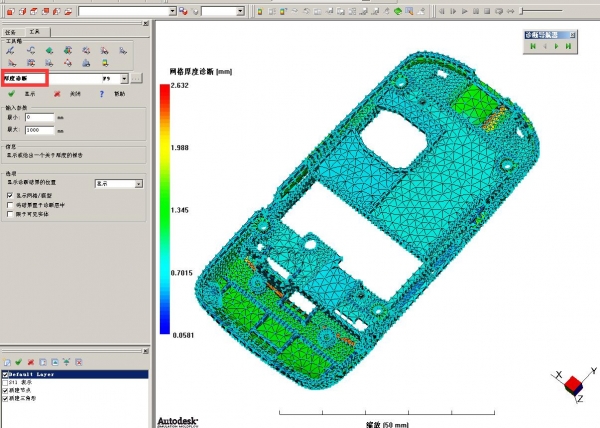Toggle the 新建三角形 (new triangles) layer checkbox

[x=5, y=399]
